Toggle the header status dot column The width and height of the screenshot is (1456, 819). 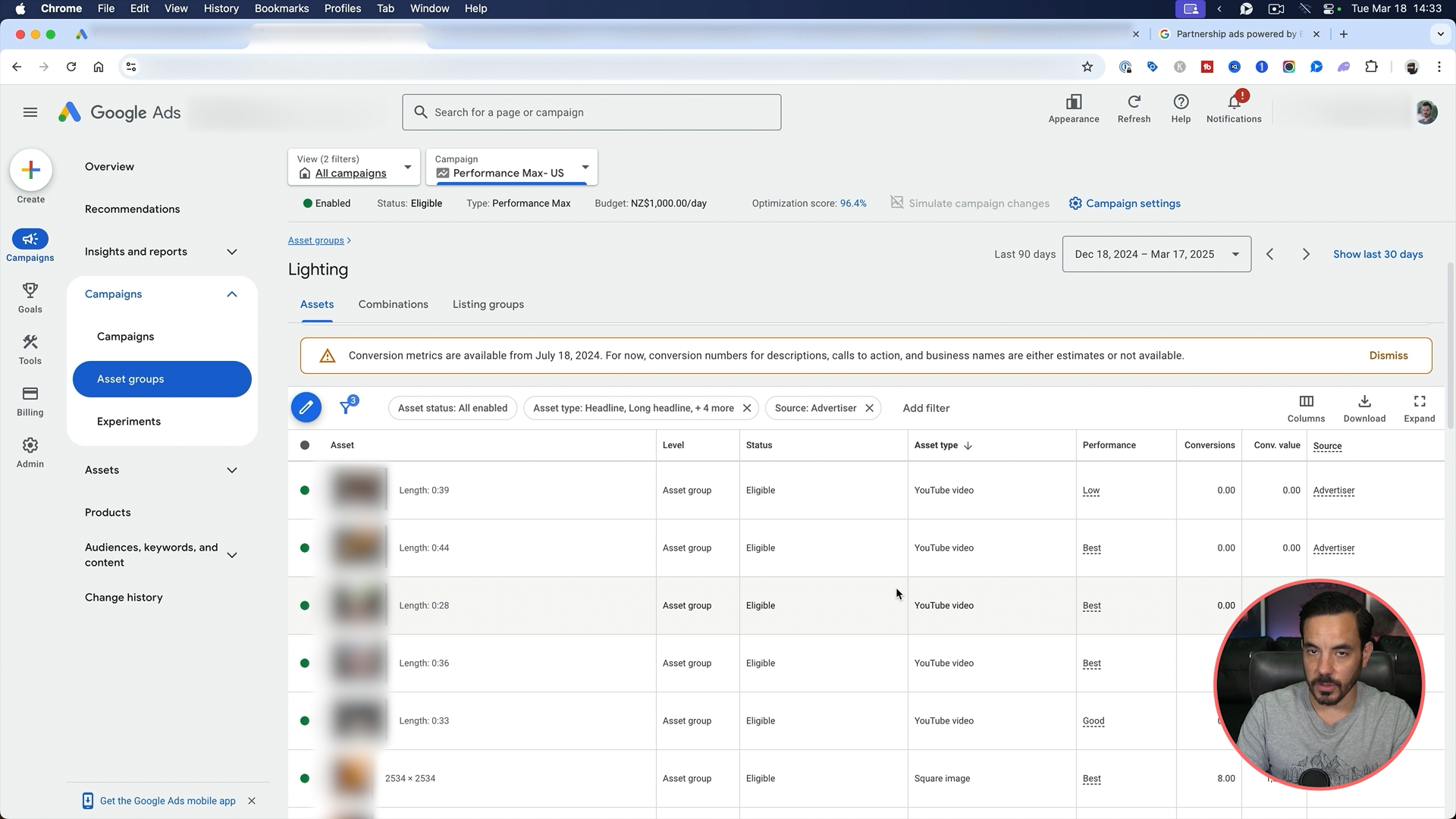(305, 445)
